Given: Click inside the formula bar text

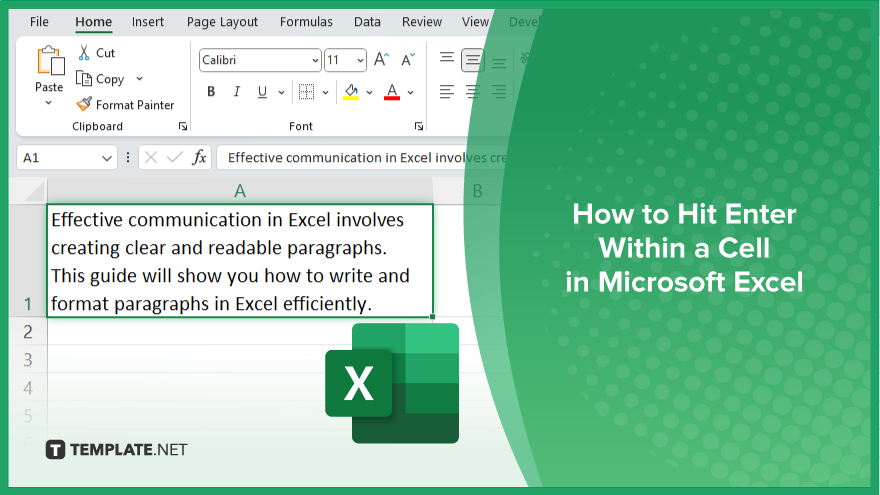Looking at the screenshot, I should coord(366,158).
